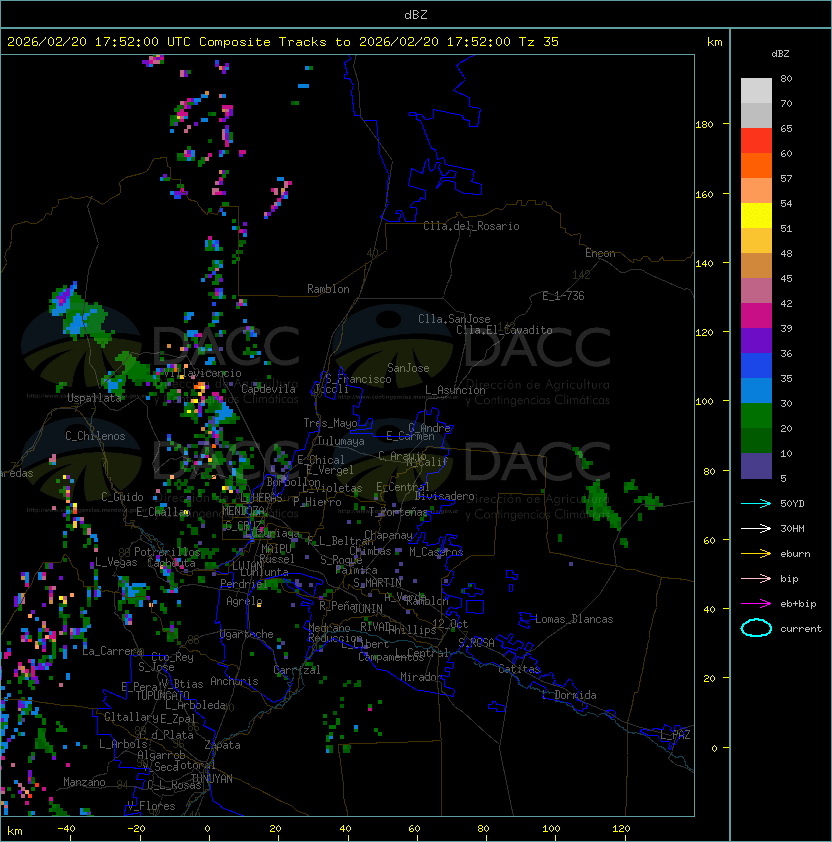
Task: Click the 'E_1-736' map label
Action: (x=563, y=296)
